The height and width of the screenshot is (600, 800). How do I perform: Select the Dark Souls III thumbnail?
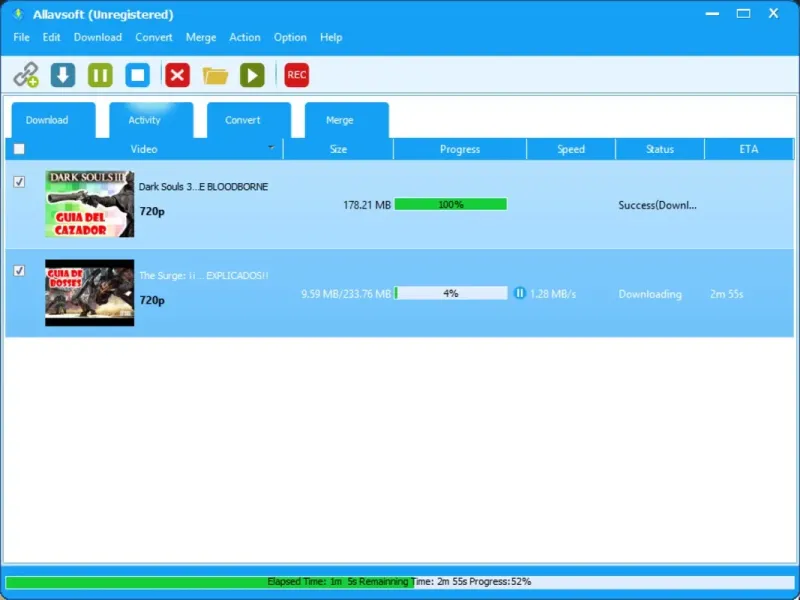tap(90, 204)
